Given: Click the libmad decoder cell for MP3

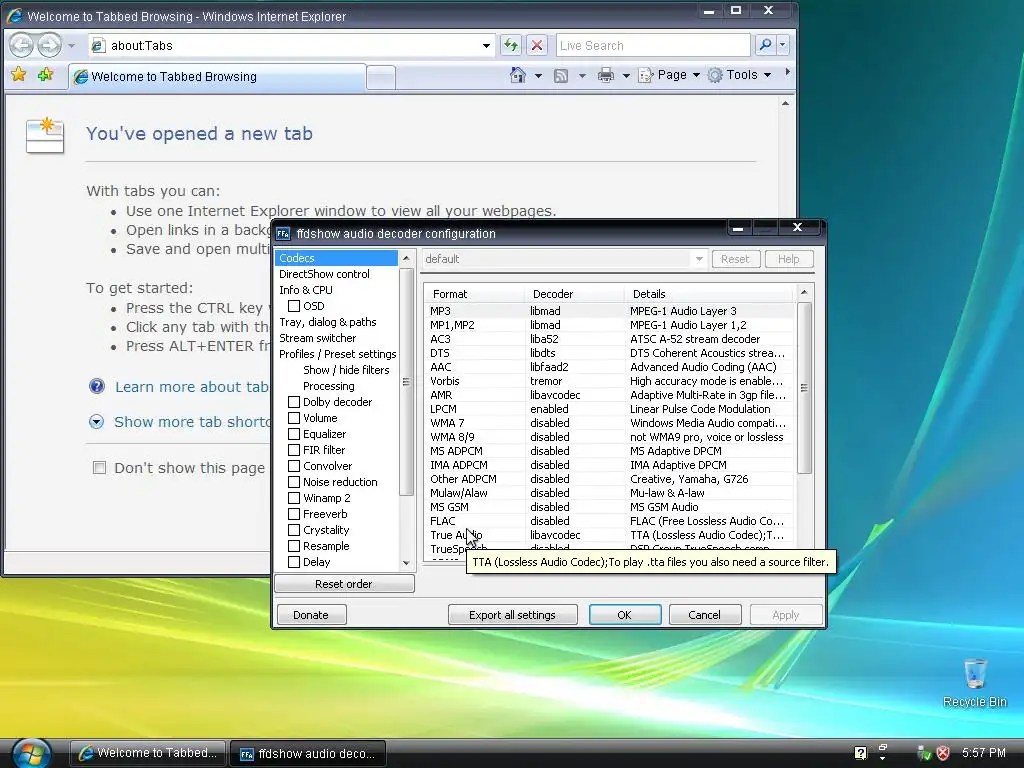Looking at the screenshot, I should pyautogui.click(x=545, y=311).
